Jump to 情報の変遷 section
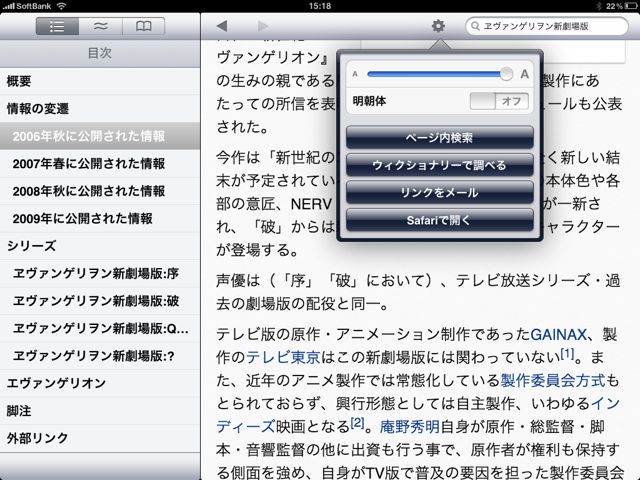The width and height of the screenshot is (640, 480). coord(100,109)
